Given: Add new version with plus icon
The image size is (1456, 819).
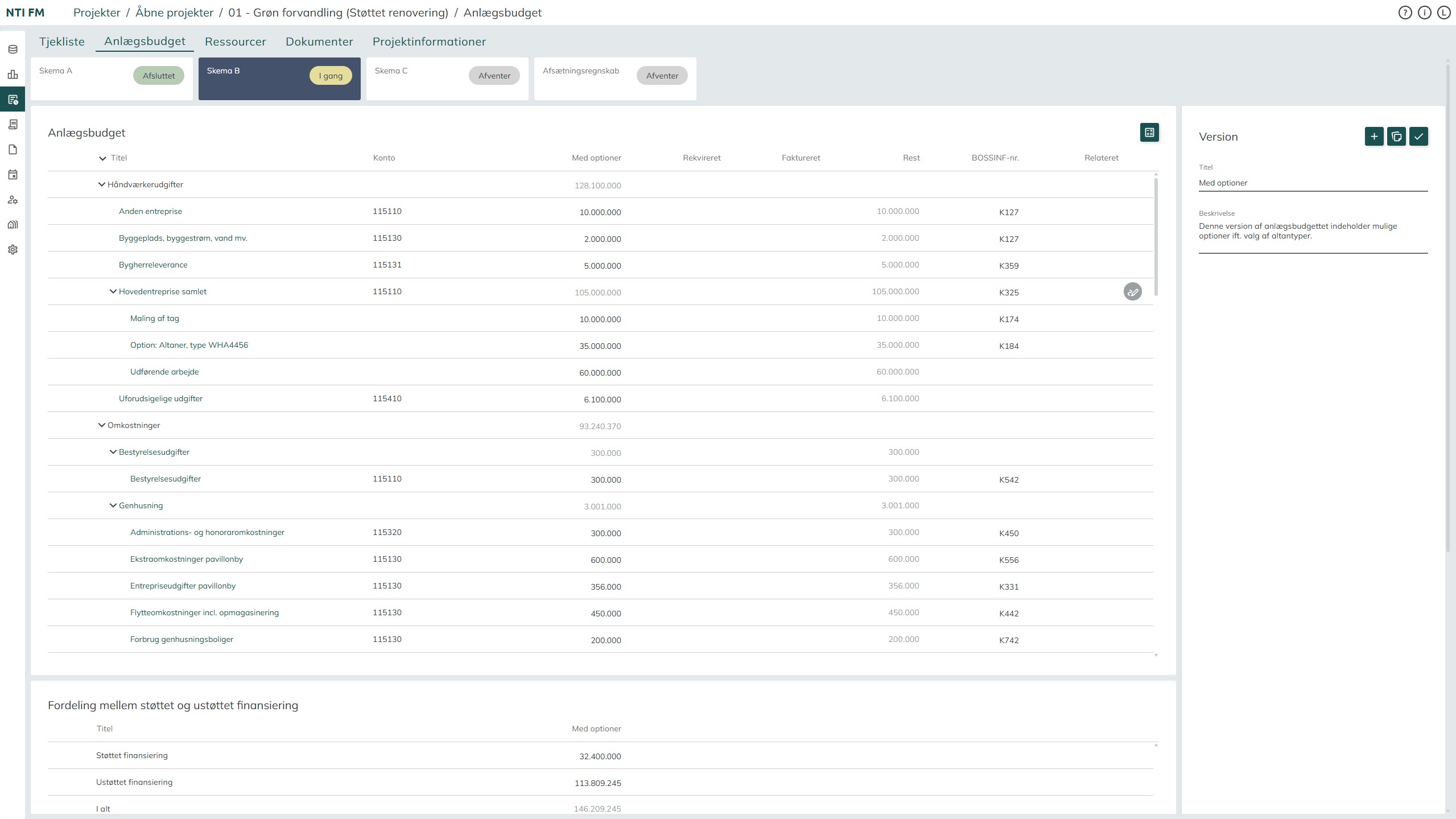Looking at the screenshot, I should [x=1373, y=137].
